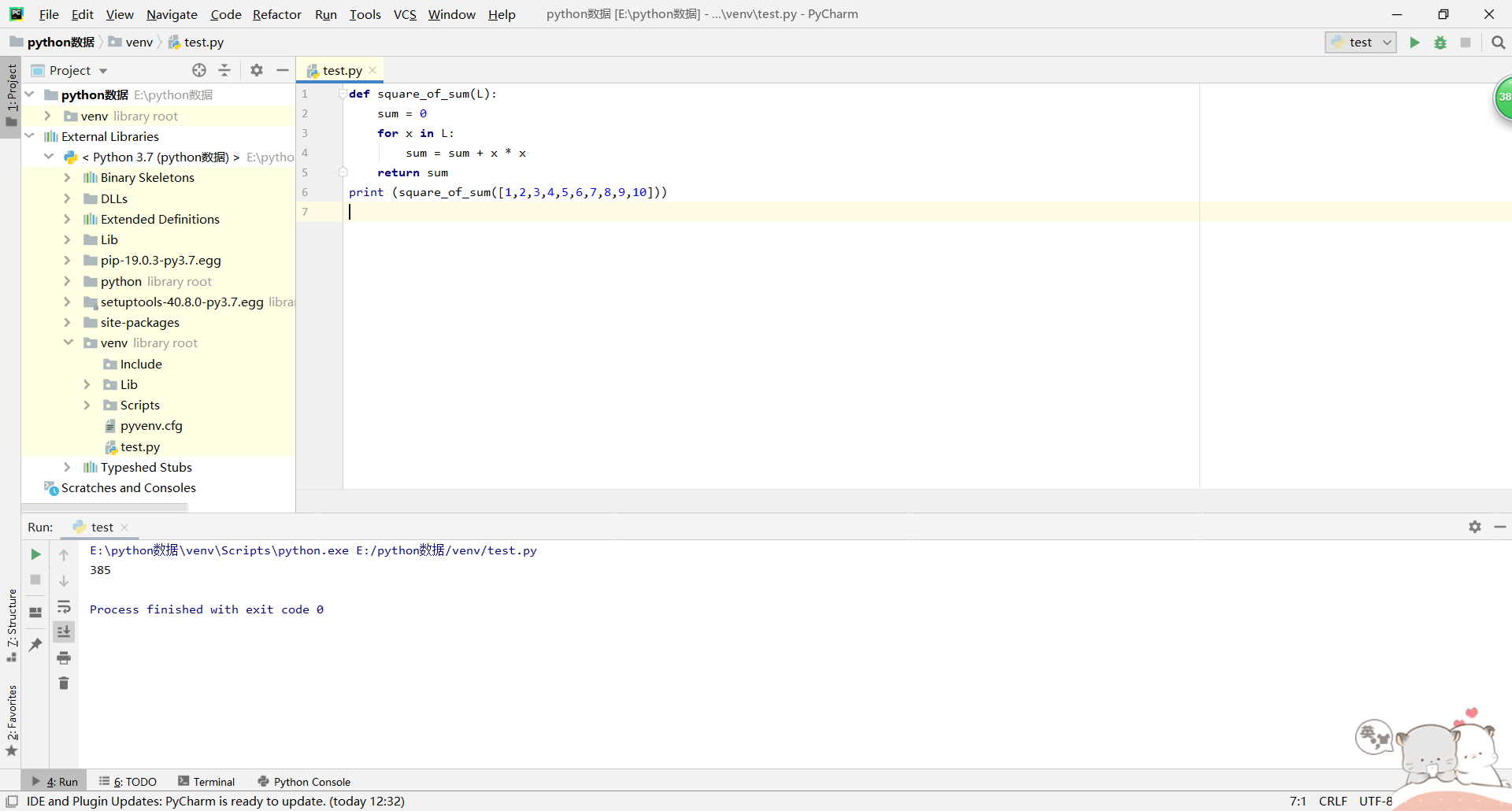Collapse External Libraries node
1512x811 pixels.
(x=30, y=136)
